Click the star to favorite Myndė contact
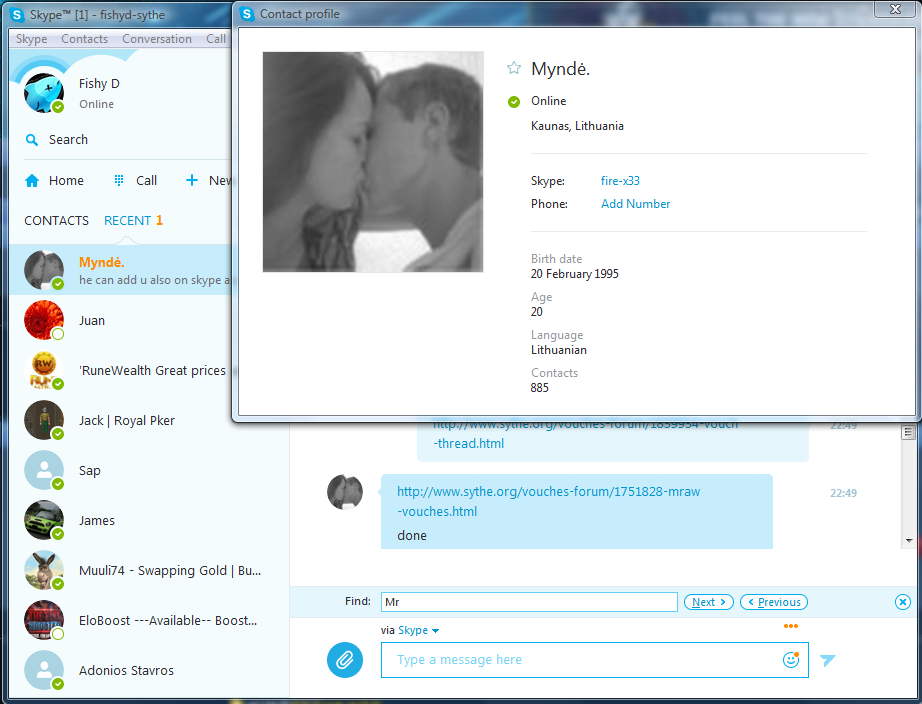This screenshot has width=922, height=704. [514, 68]
